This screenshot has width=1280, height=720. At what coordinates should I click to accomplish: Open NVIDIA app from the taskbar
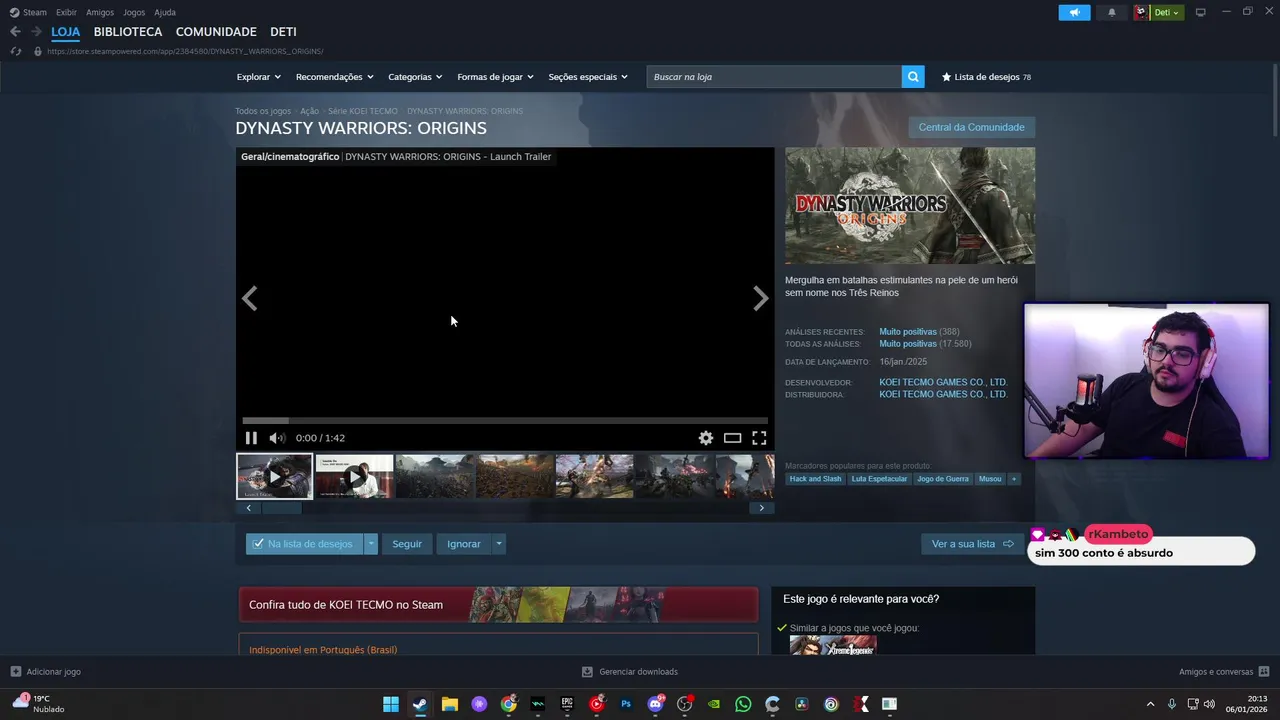tap(714, 704)
